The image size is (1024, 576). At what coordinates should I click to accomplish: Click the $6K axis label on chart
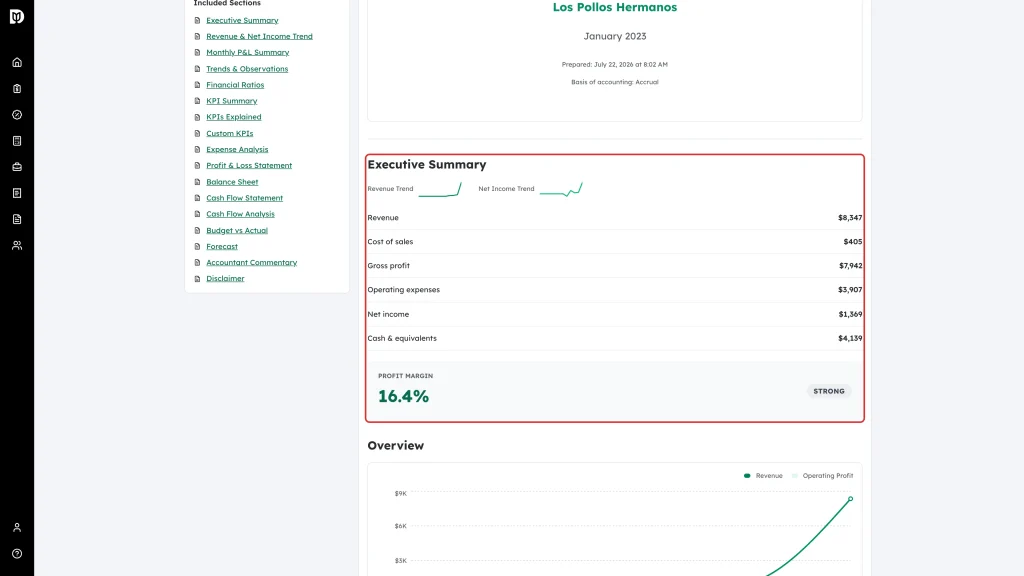coord(400,526)
